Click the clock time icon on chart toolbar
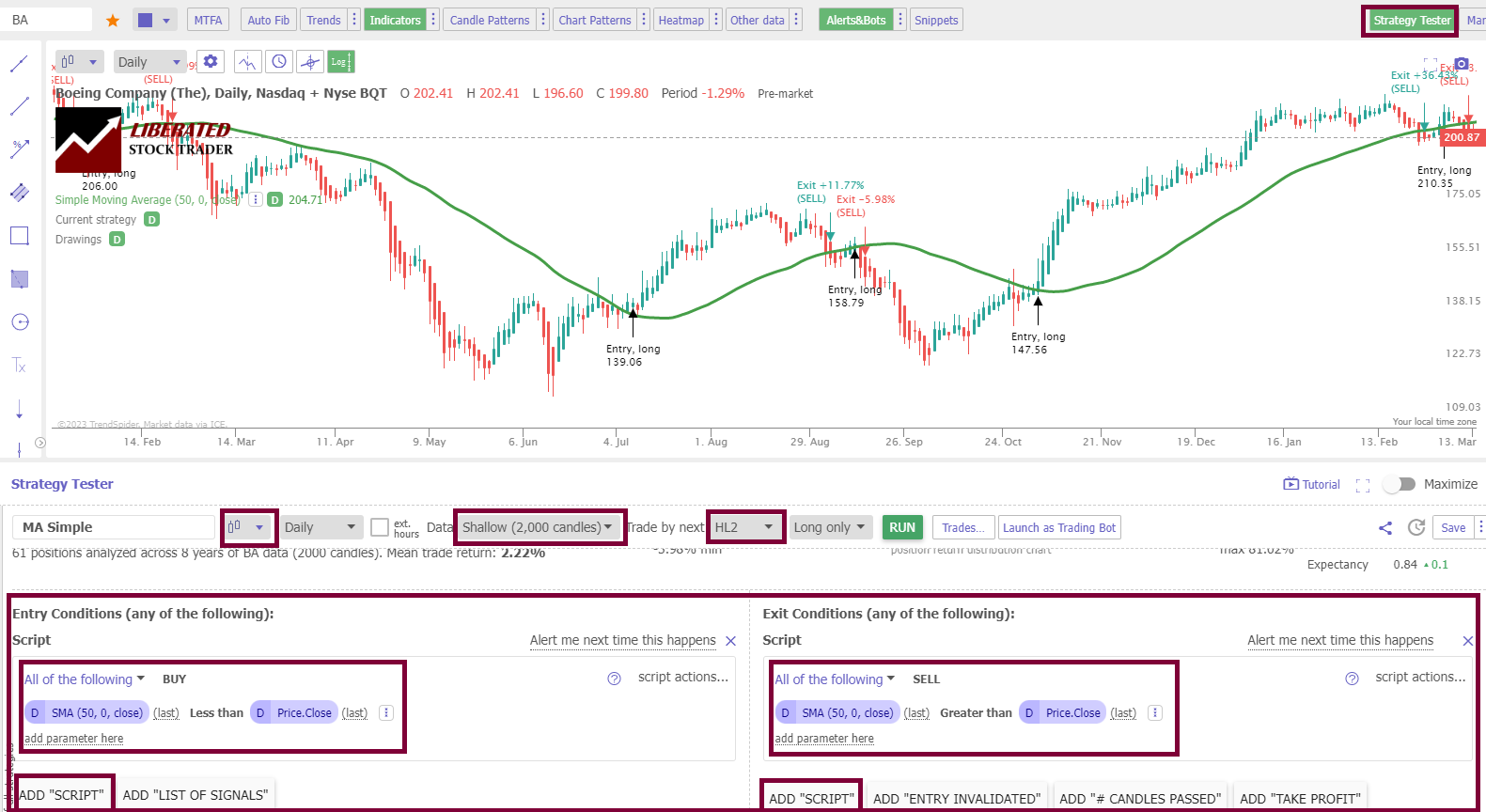 click(279, 62)
